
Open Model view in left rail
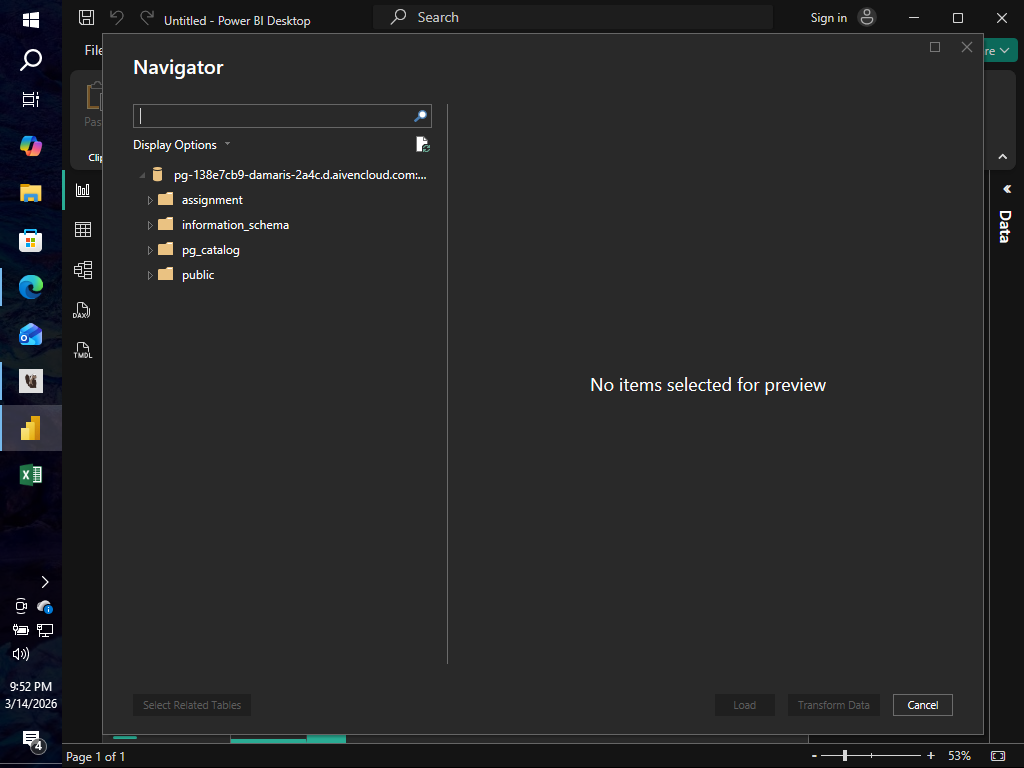(x=83, y=270)
